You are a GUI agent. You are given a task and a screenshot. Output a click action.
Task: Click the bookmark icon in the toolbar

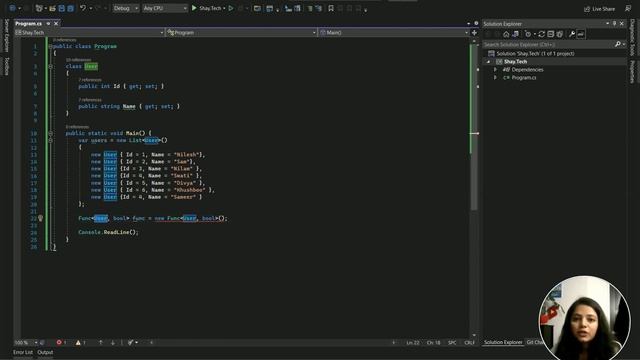[x=331, y=8]
